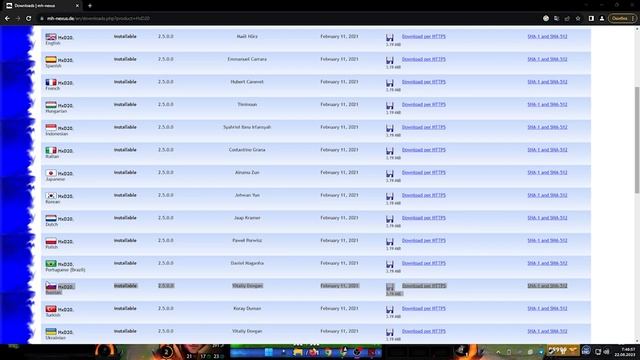Go back using the browser back arrow
The image size is (640, 360).
pos(7,18)
